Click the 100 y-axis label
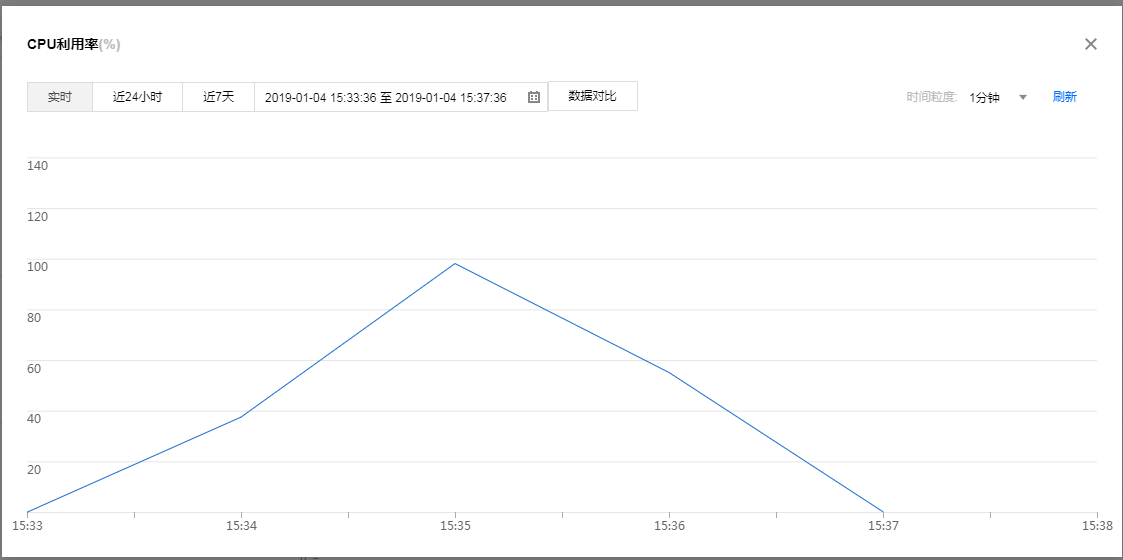 tap(38, 266)
